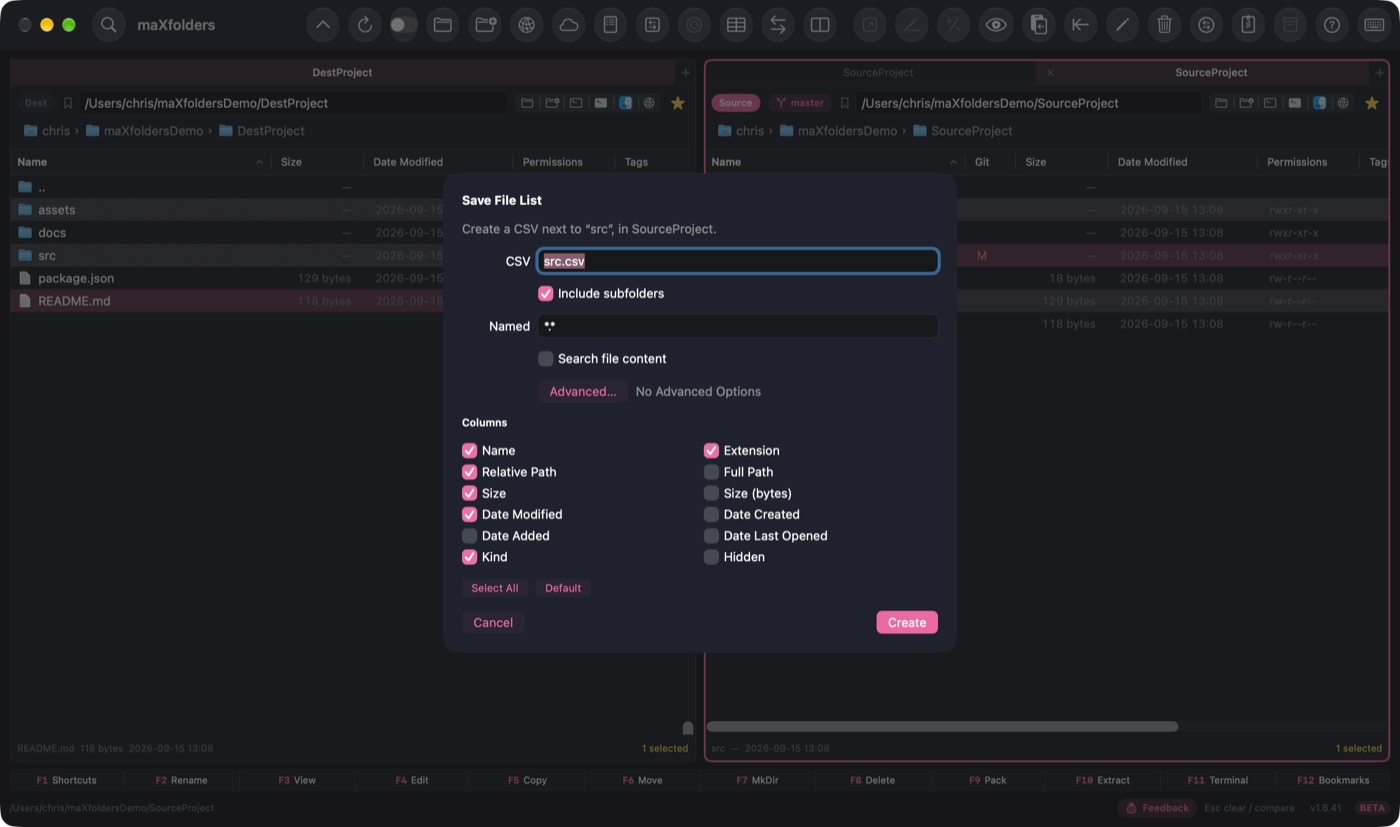Click the CSV filename field containing src.csv

(738, 261)
